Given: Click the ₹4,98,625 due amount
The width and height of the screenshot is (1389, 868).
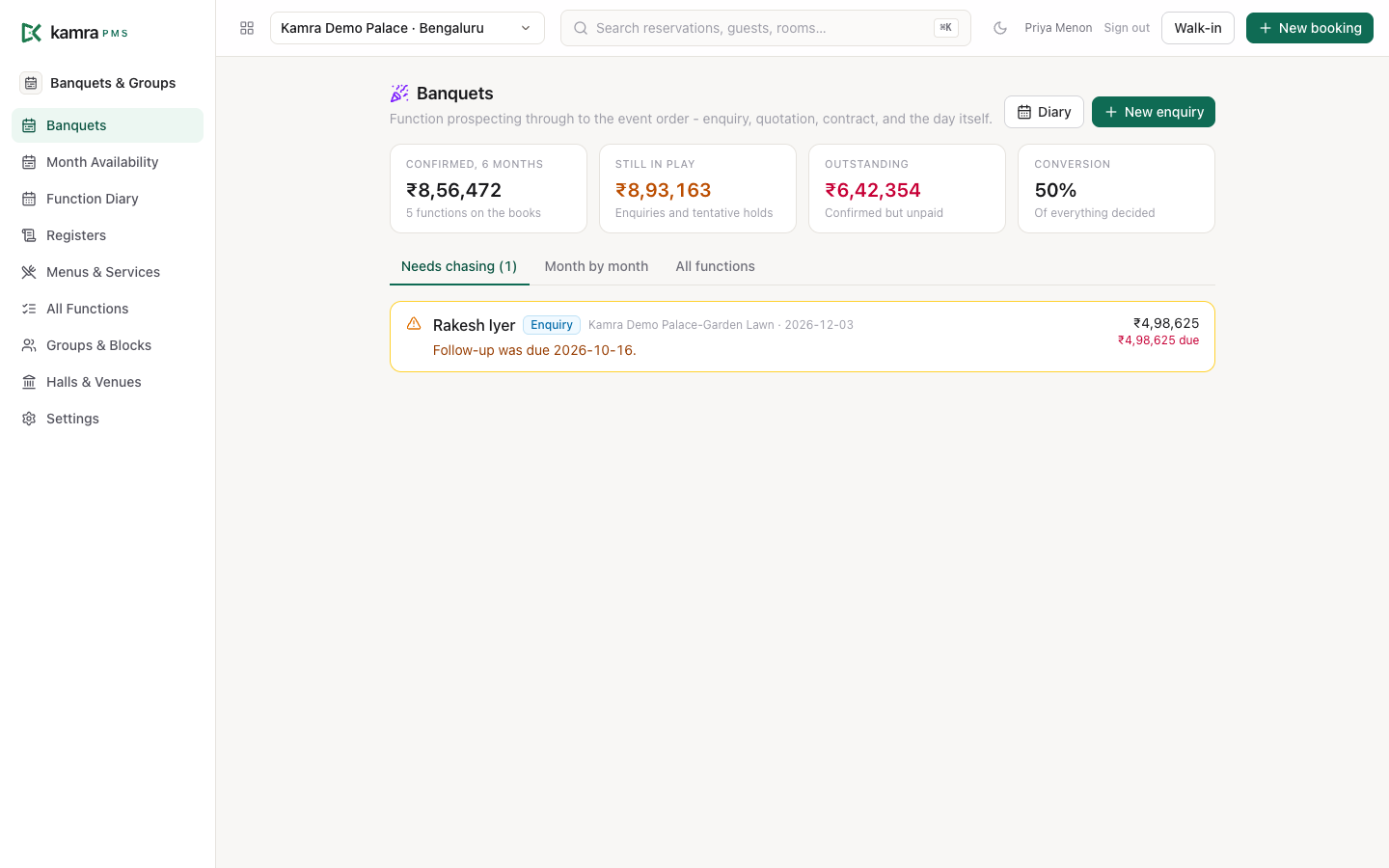Looking at the screenshot, I should pos(1158,340).
